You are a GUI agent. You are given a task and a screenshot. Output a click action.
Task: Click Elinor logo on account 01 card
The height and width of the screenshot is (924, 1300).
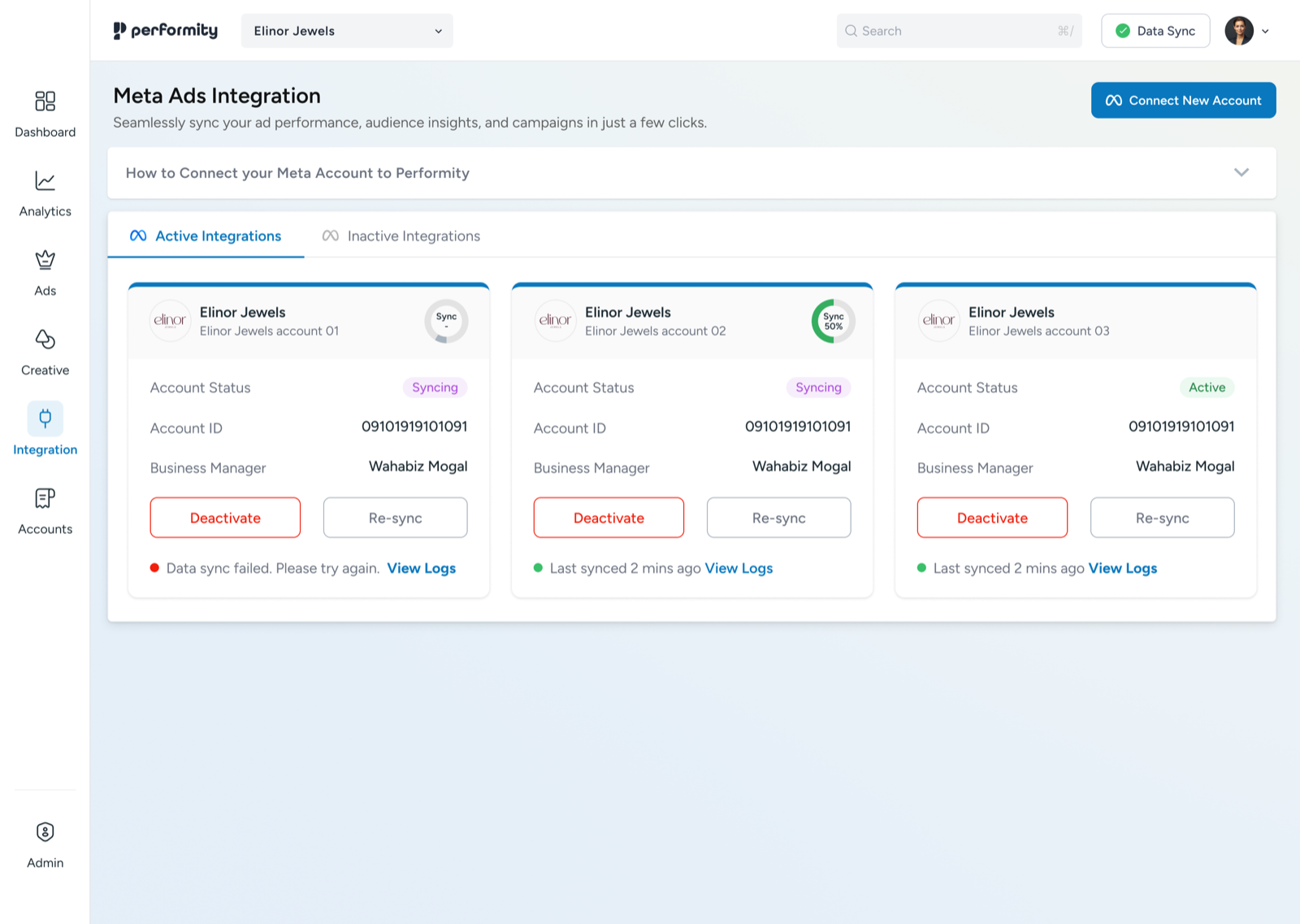[x=170, y=320]
